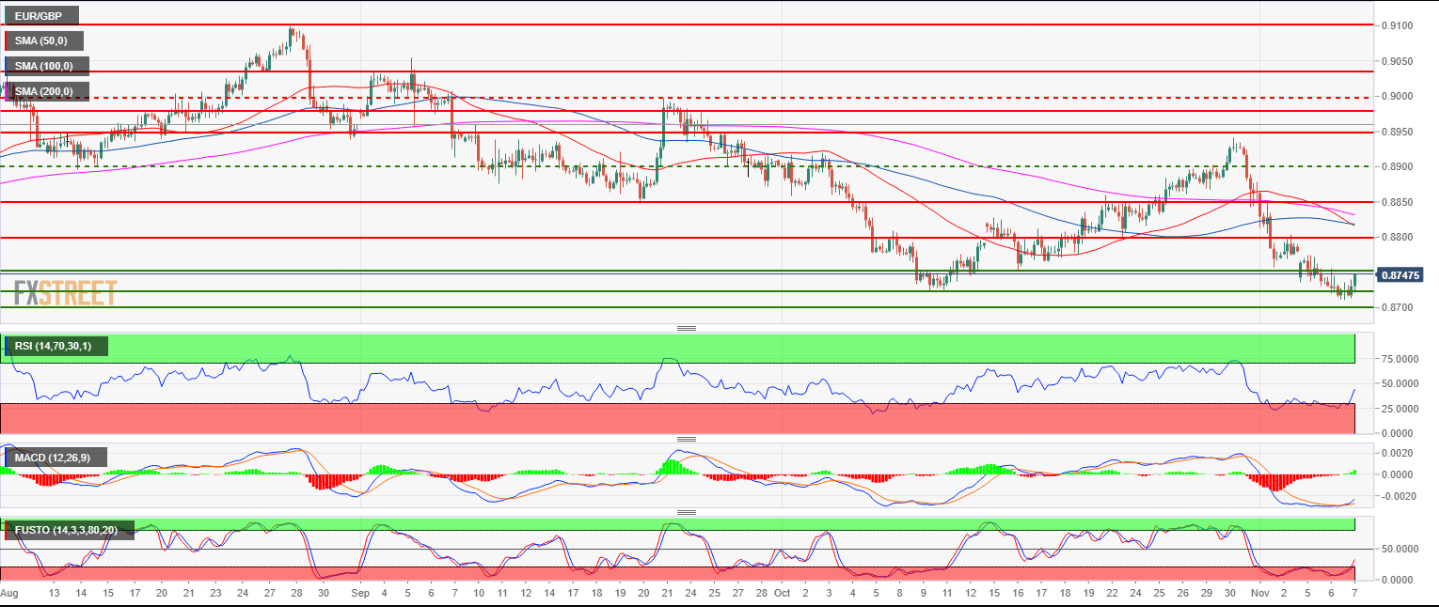Click the Aug label on time axis
This screenshot has width=1439, height=607.
[x=10, y=593]
